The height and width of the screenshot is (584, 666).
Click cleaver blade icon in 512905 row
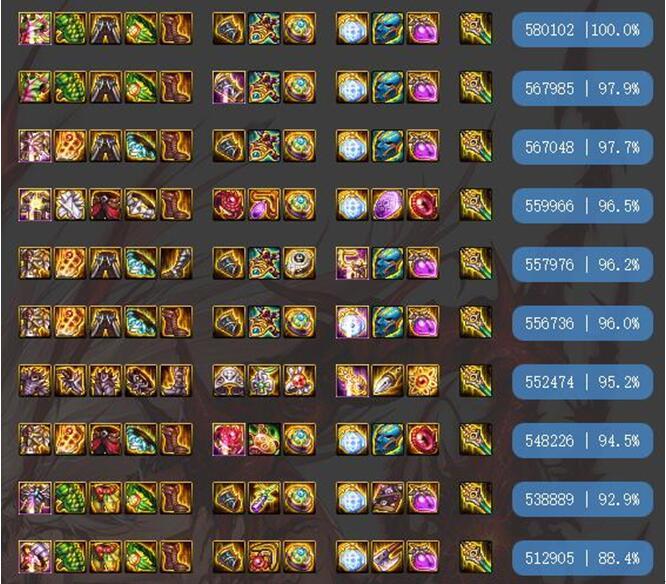[387, 556]
